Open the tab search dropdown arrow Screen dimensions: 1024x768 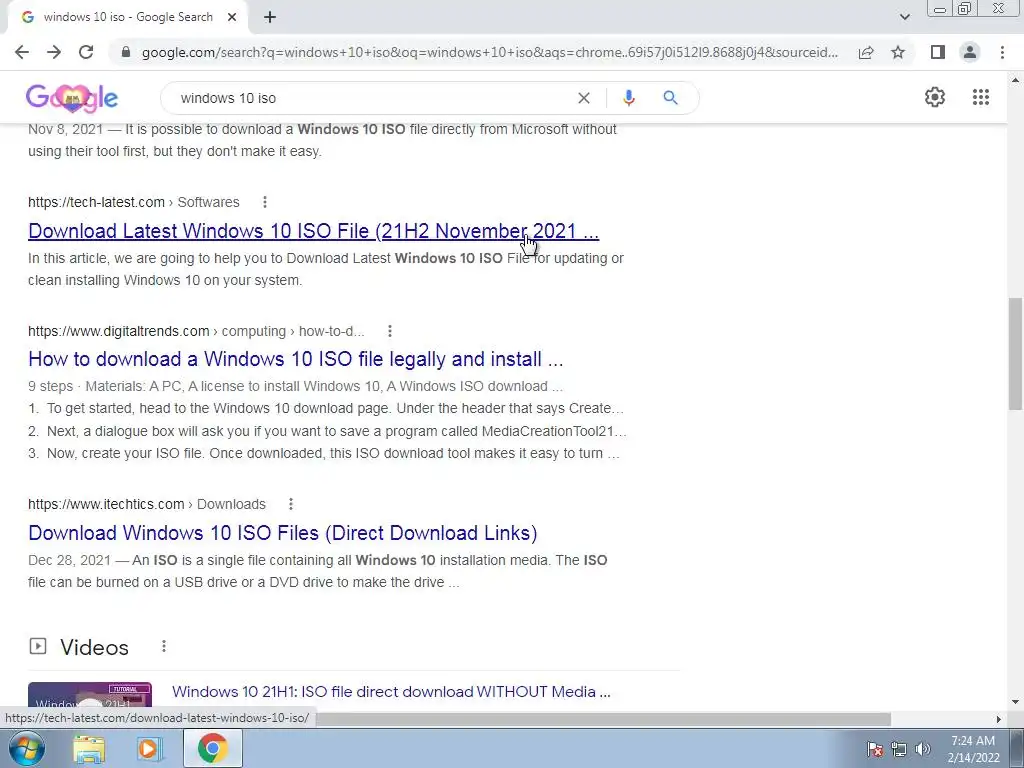904,17
